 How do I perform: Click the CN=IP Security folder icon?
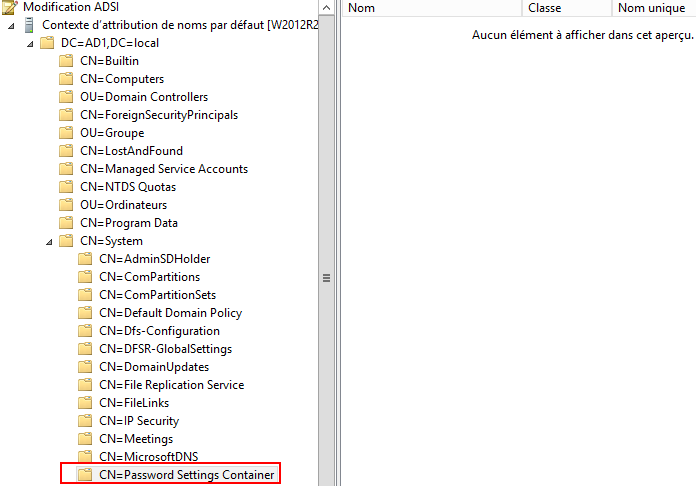85,421
